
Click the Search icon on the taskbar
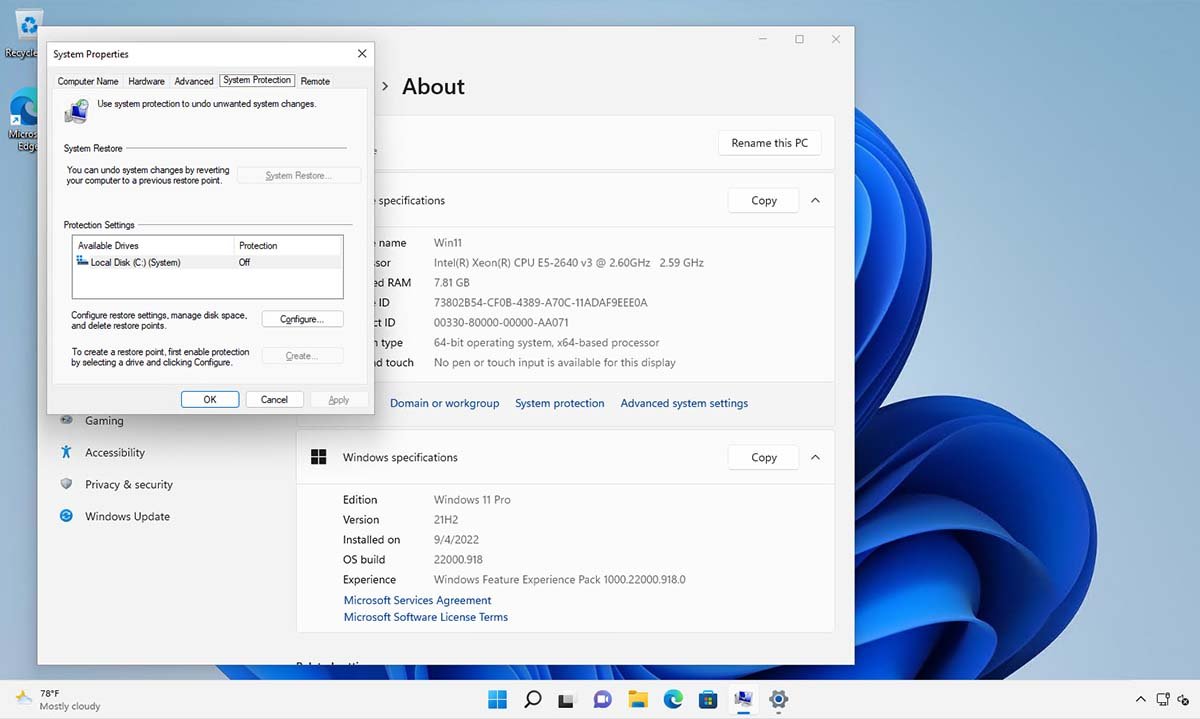click(x=532, y=699)
